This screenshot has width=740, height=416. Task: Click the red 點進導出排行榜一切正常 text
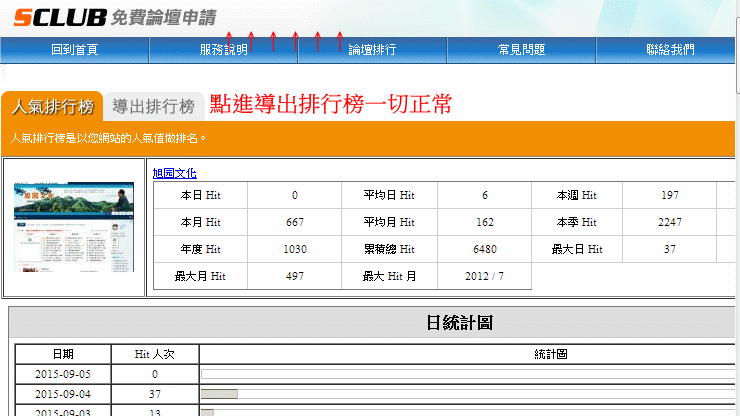coord(330,105)
